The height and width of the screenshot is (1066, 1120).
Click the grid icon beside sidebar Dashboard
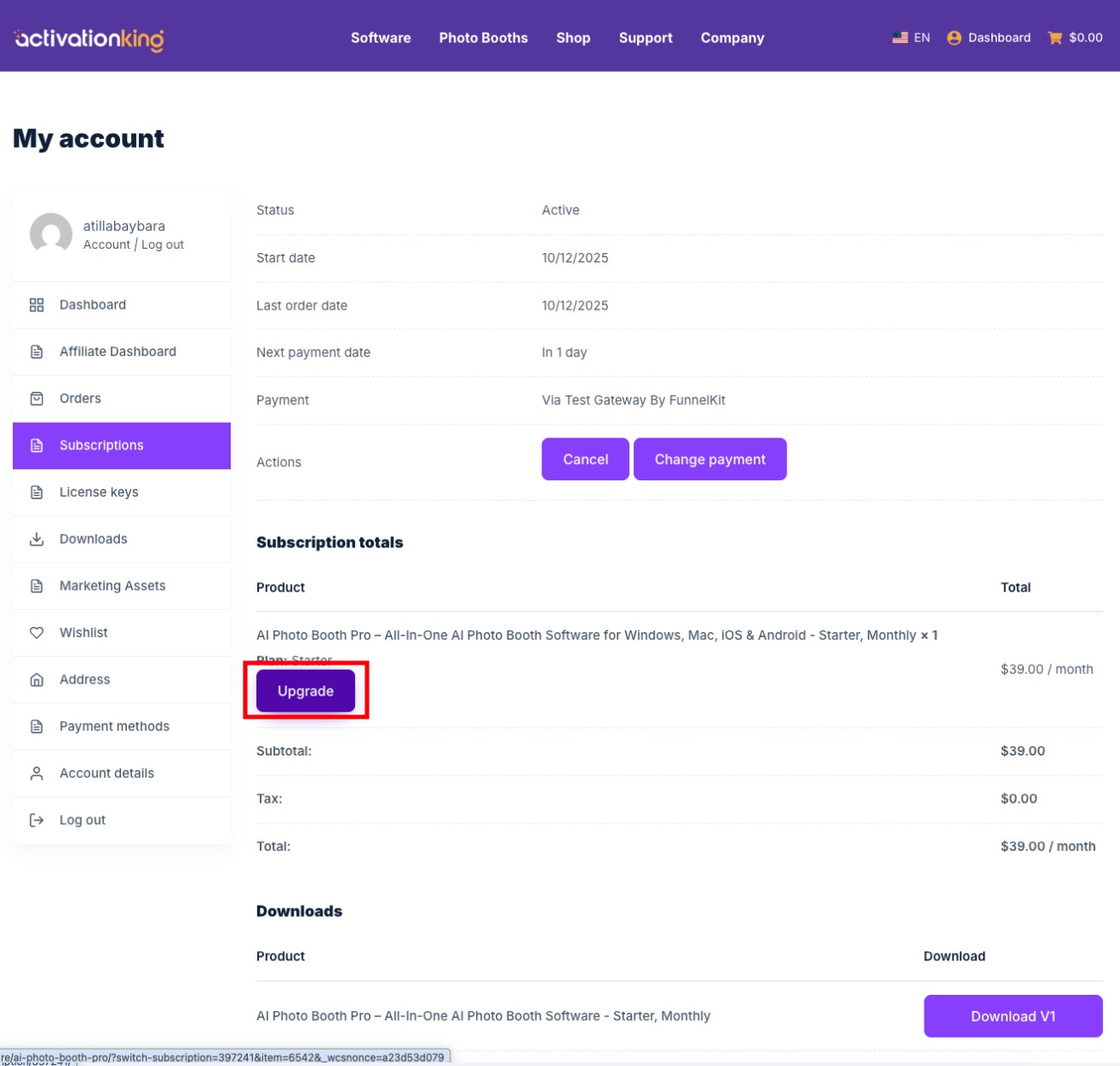click(x=37, y=305)
